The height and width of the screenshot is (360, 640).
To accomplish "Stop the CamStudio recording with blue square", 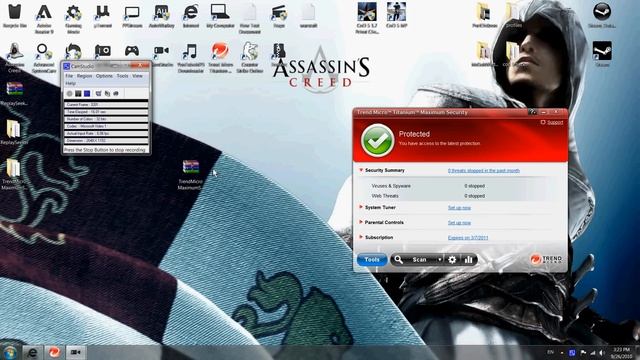I will [87, 93].
